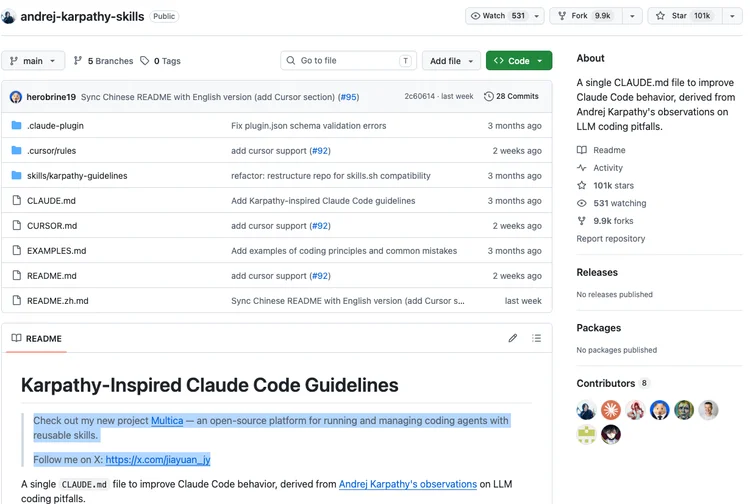Click the branches icon beside 5 Branches
The height and width of the screenshot is (504, 750).
click(77, 61)
